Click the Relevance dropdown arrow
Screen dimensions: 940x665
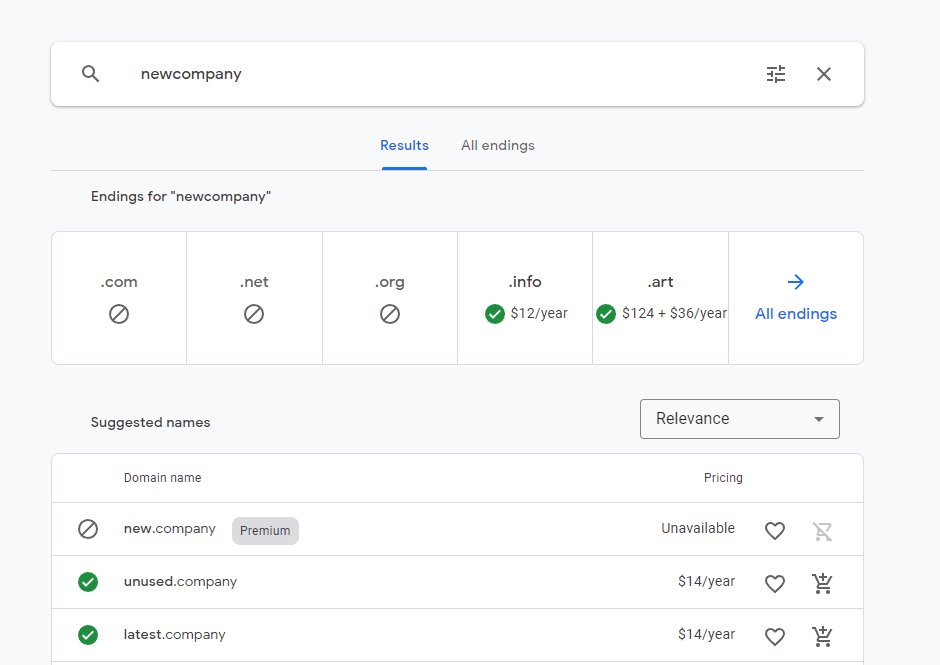818,419
